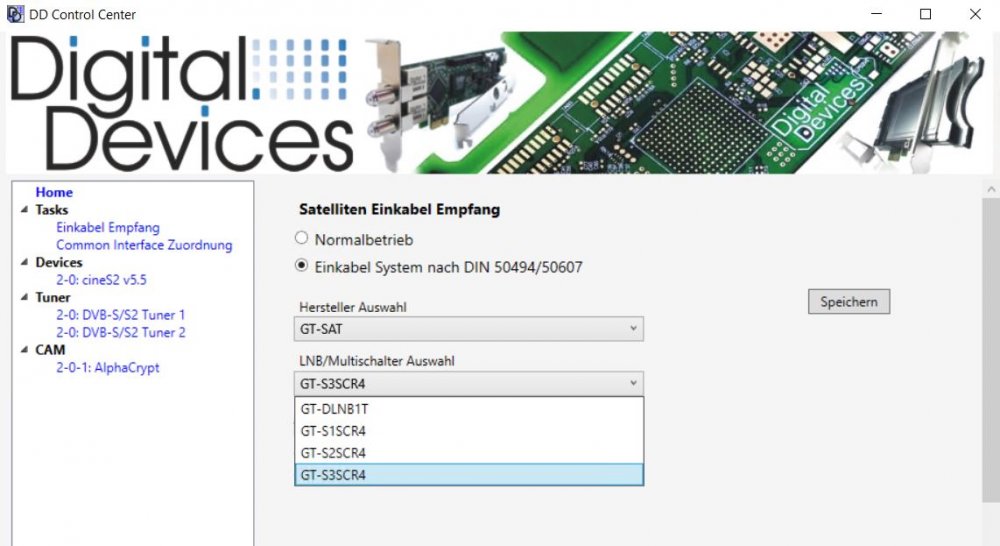Collapse the CAM tree section

[x=24, y=350]
